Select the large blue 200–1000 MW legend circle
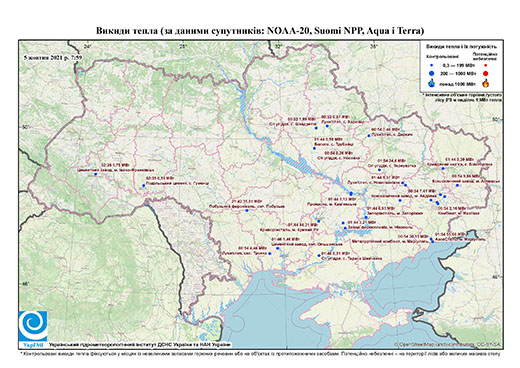Image resolution: width=520 pixels, height=368 pixels. [432, 73]
